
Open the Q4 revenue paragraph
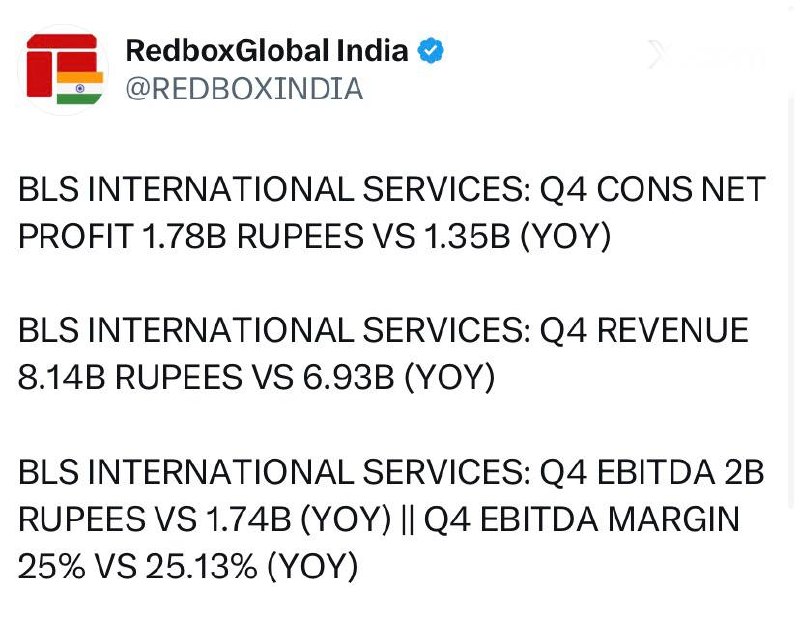[383, 354]
